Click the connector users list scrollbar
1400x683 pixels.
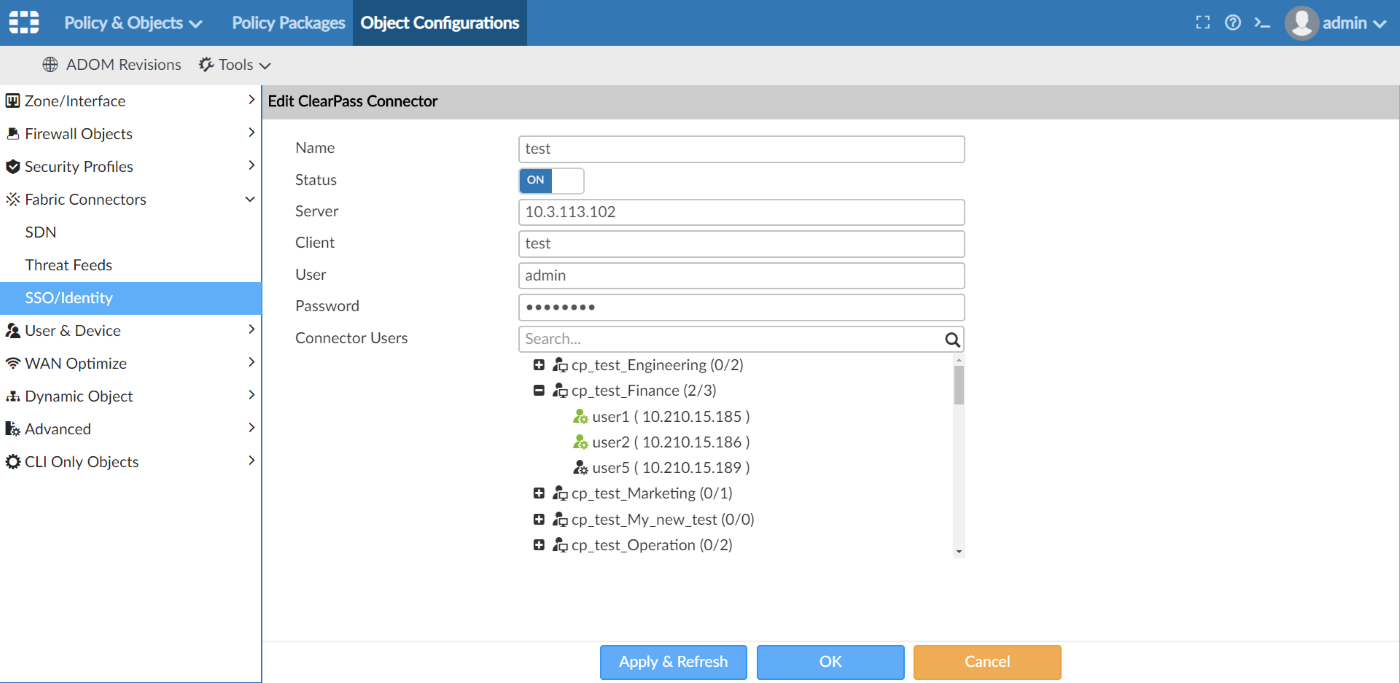959,385
